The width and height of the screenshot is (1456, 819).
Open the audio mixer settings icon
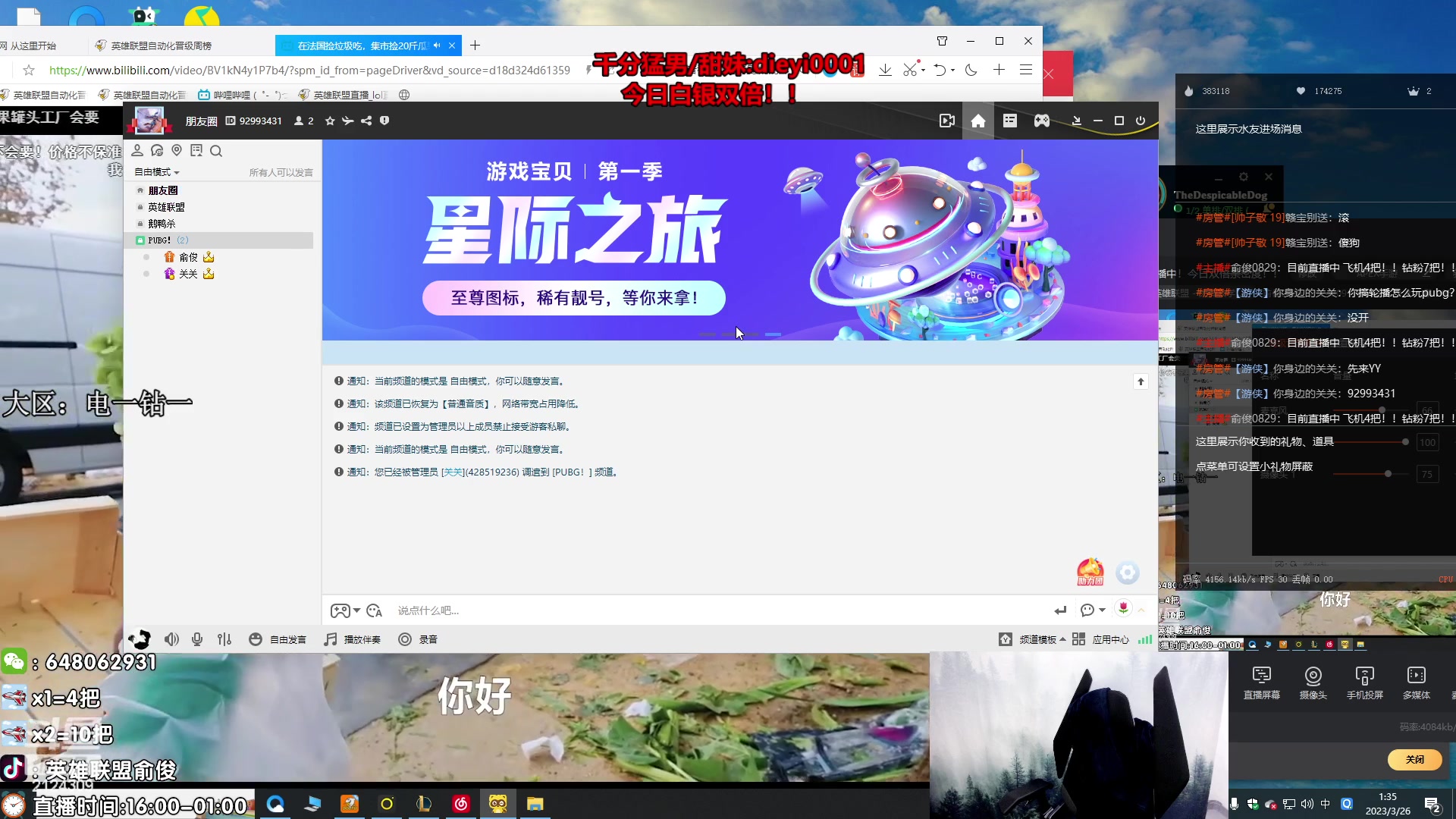(x=224, y=639)
